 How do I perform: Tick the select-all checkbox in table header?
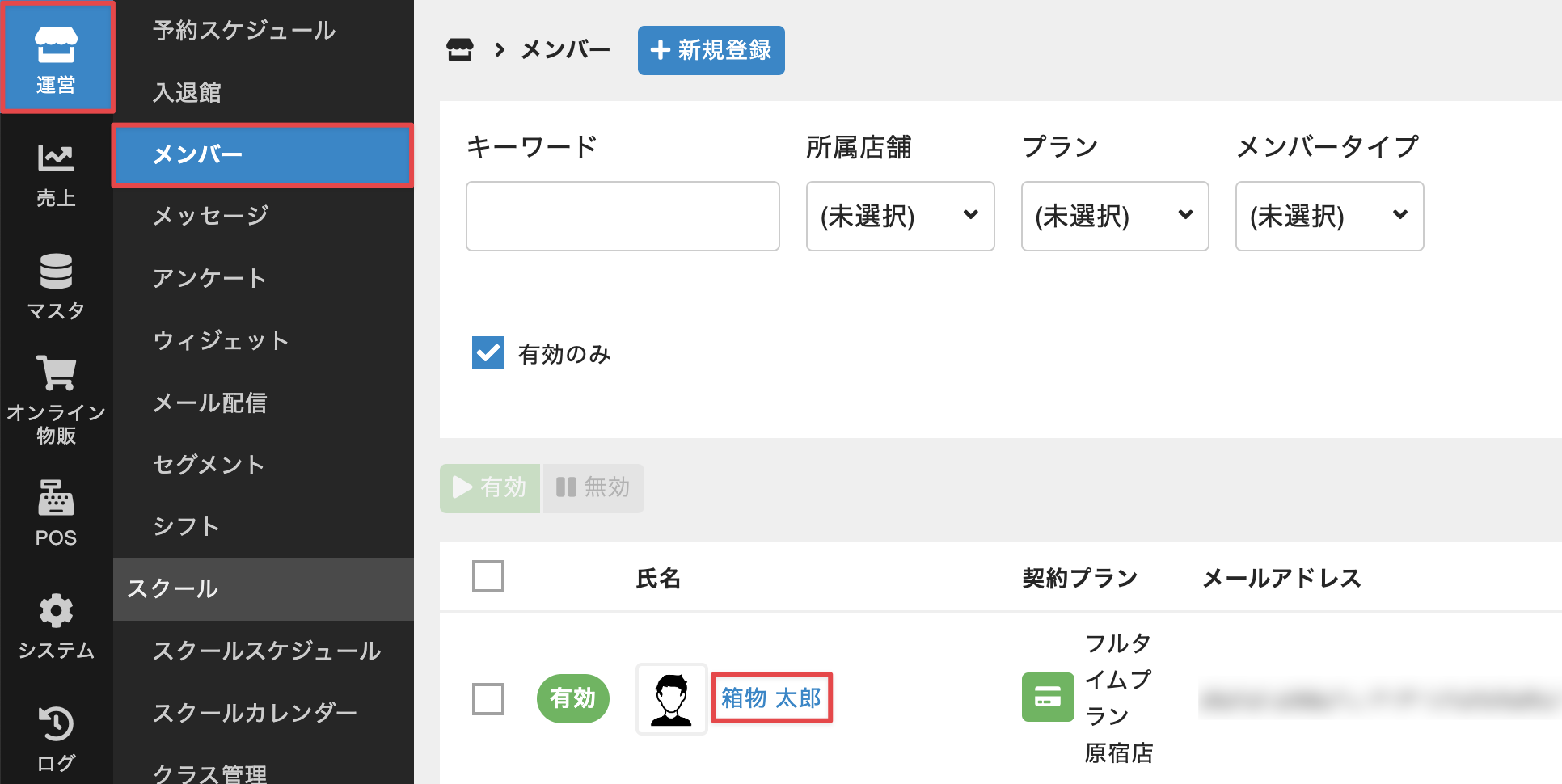pos(488,576)
